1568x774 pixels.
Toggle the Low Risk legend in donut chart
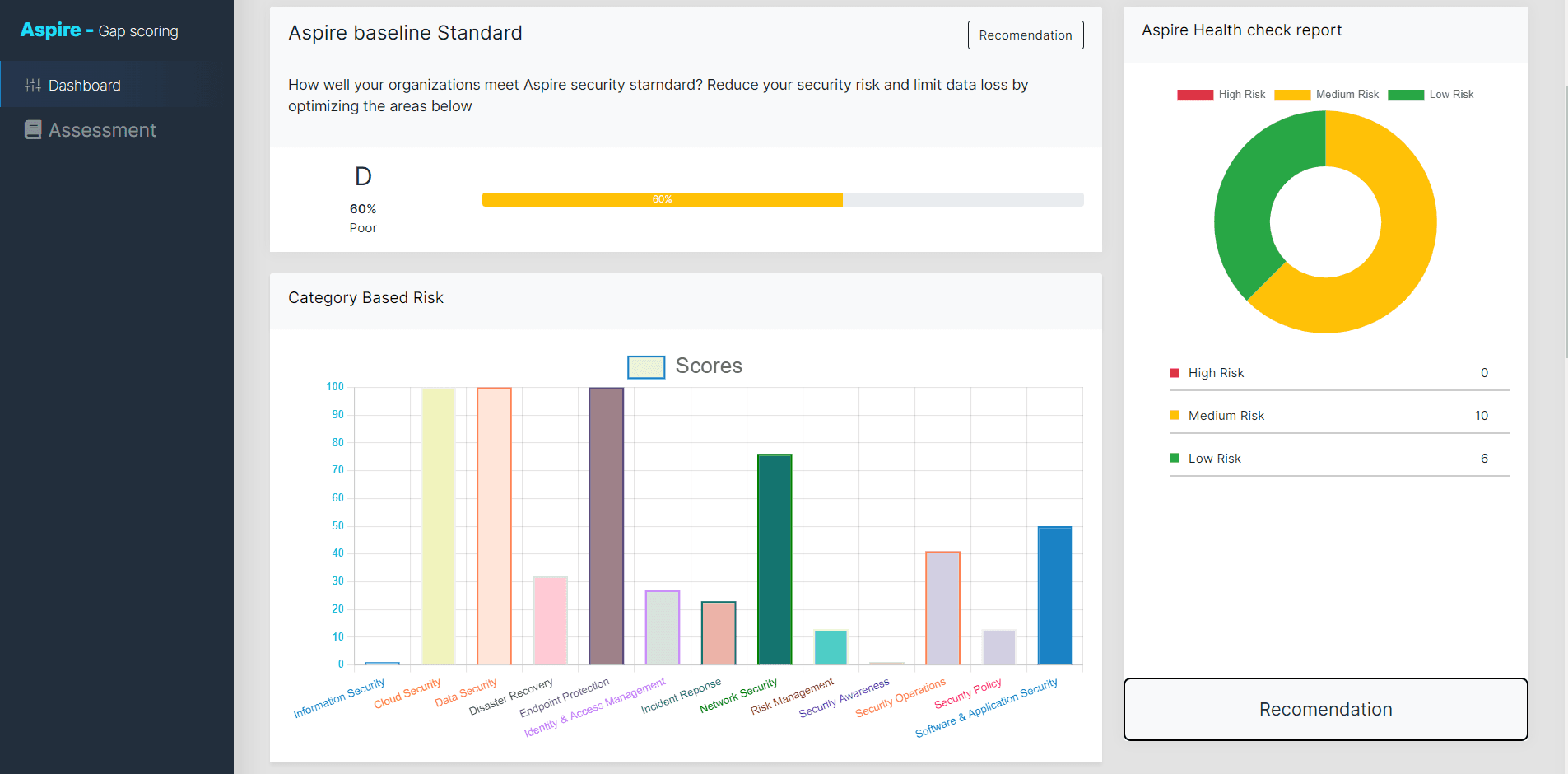tap(1431, 95)
